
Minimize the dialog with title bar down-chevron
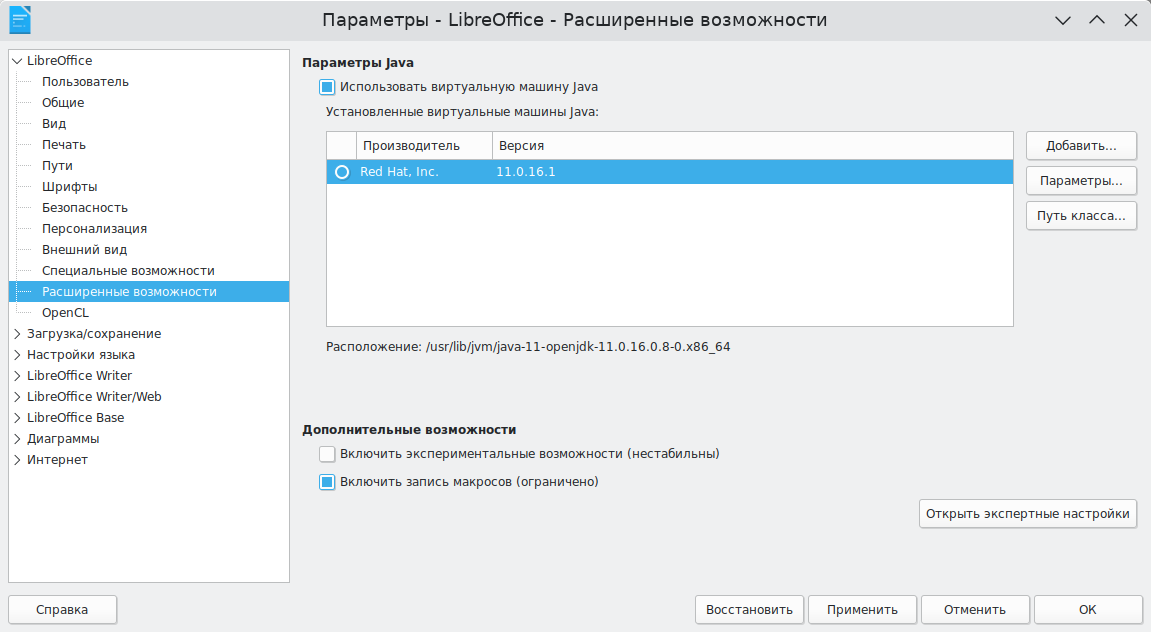(1063, 21)
